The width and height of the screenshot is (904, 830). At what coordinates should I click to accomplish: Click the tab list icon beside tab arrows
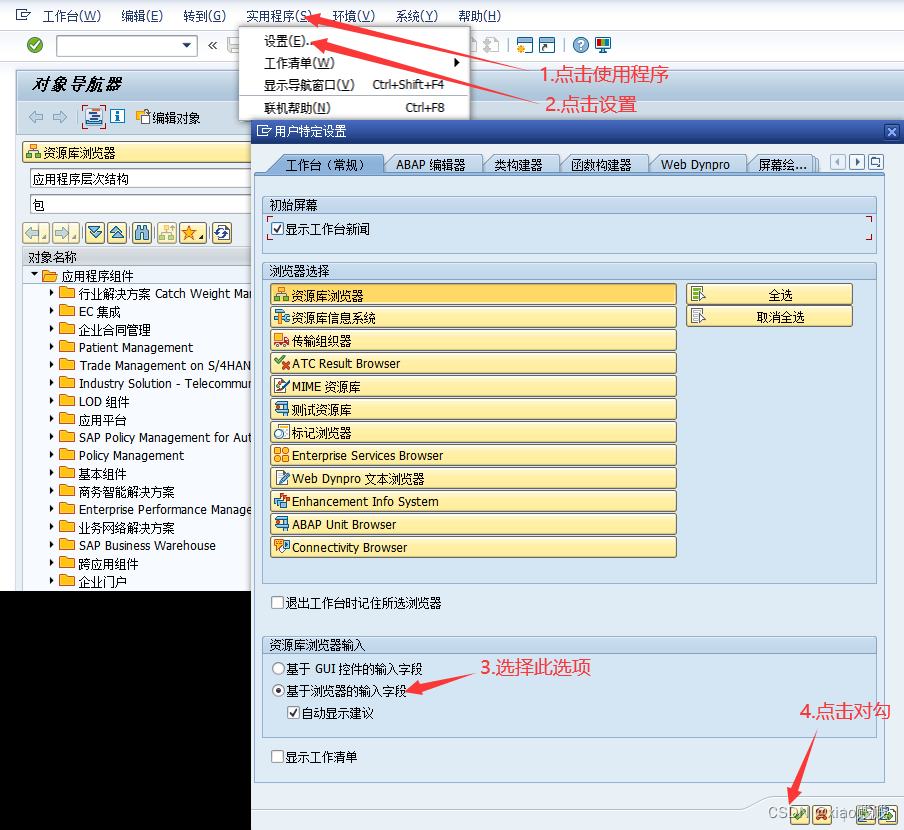point(876,163)
